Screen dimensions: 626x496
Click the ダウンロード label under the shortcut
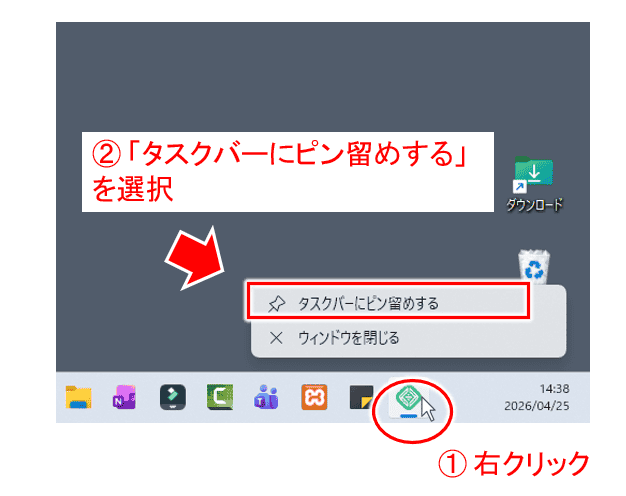(x=534, y=205)
